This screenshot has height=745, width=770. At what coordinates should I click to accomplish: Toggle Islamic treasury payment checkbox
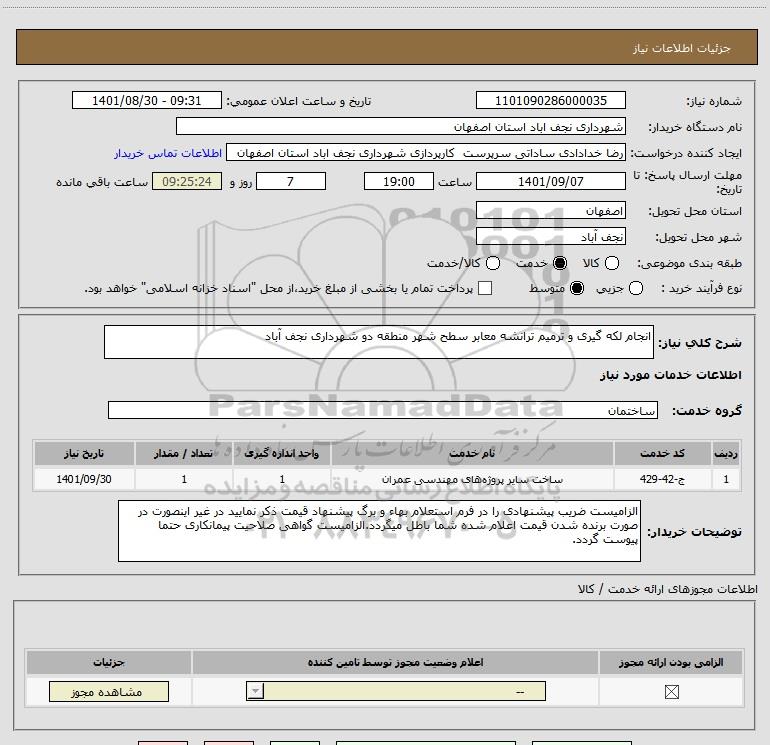click(x=485, y=288)
